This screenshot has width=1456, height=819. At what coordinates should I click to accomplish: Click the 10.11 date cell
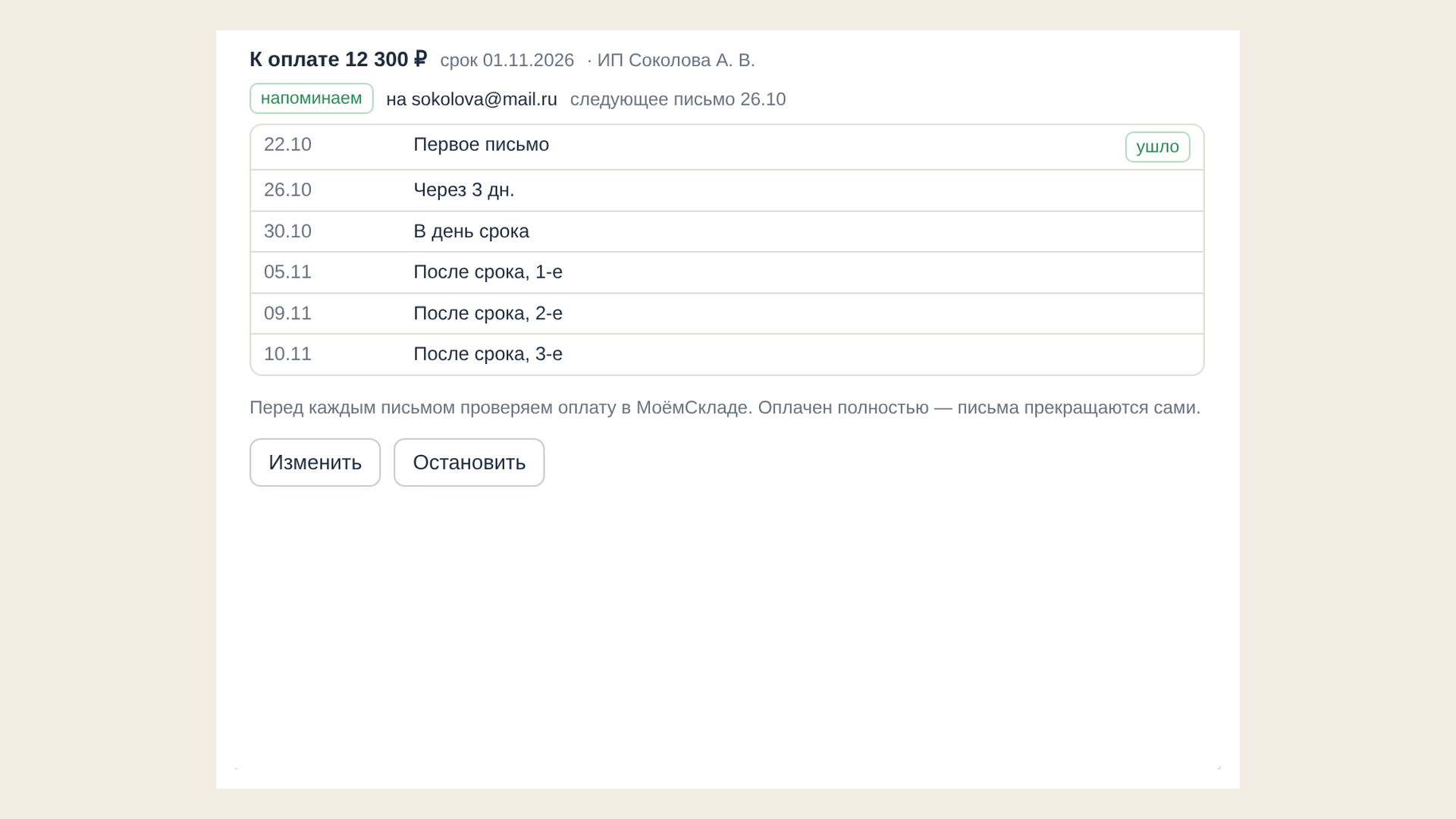pyautogui.click(x=287, y=354)
